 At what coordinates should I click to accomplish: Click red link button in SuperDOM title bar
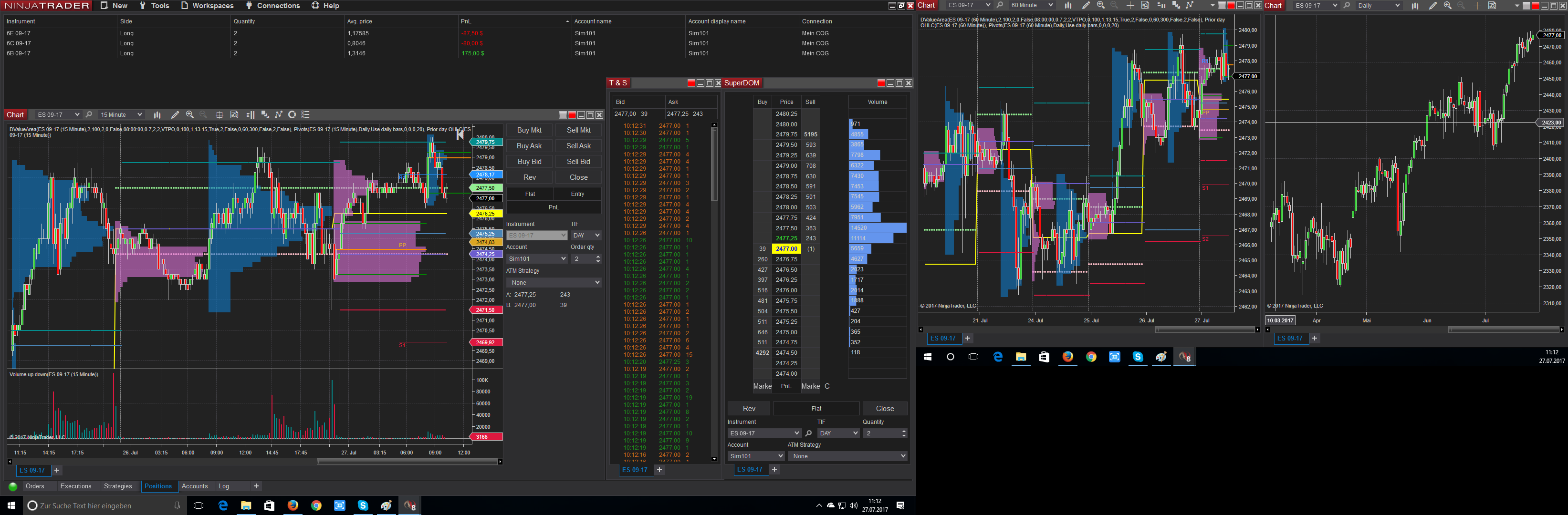point(881,83)
